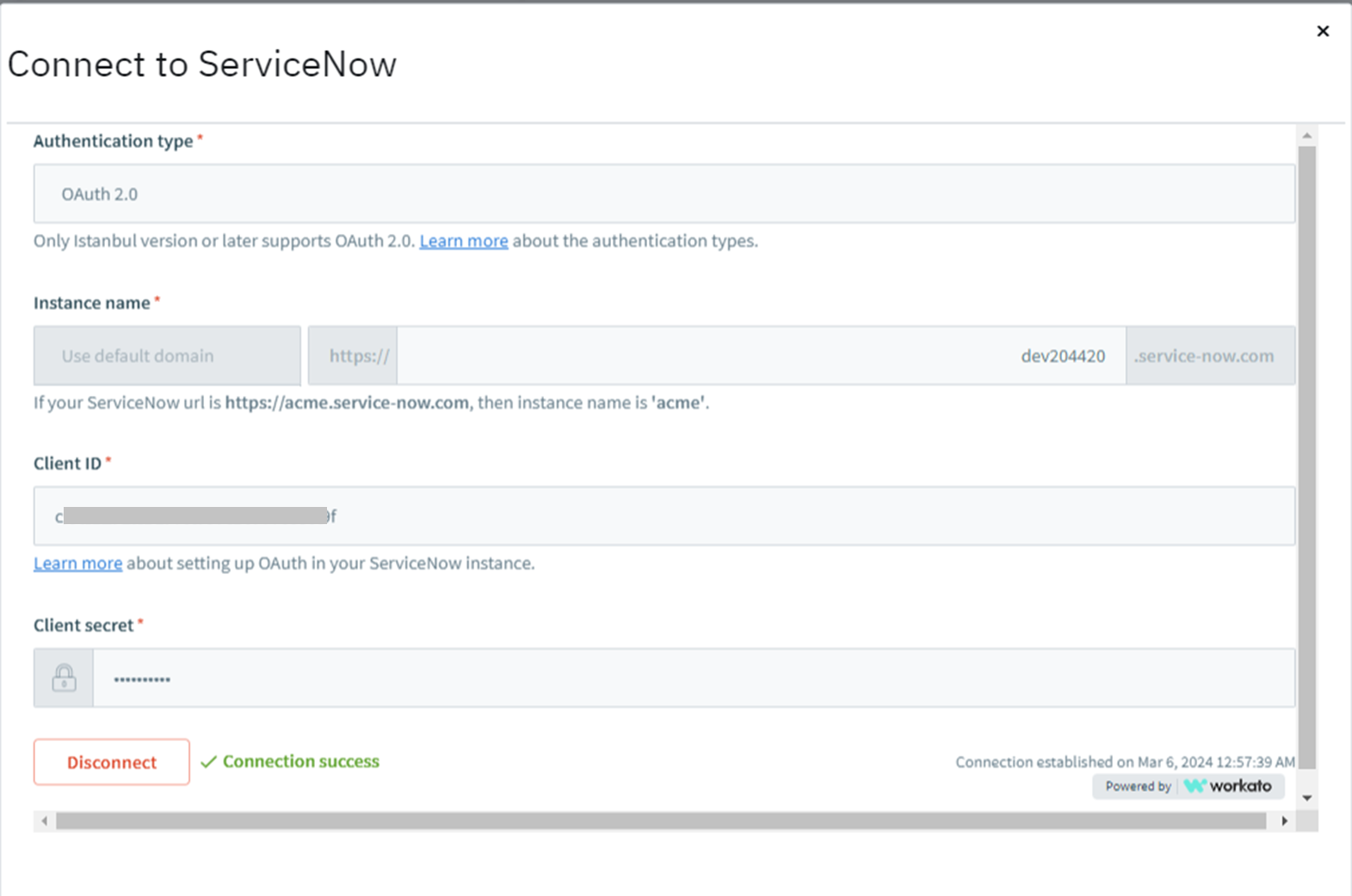Click the acme instance name hint text
The width and height of the screenshot is (1352, 896).
(371, 403)
